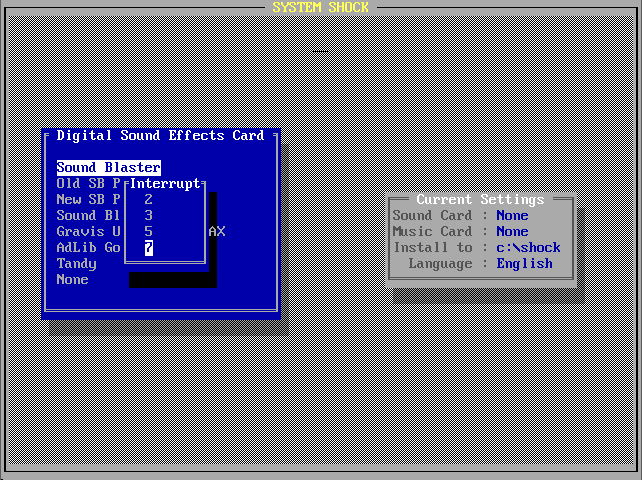
Task: Click the Sound Card value None
Action: click(512, 216)
